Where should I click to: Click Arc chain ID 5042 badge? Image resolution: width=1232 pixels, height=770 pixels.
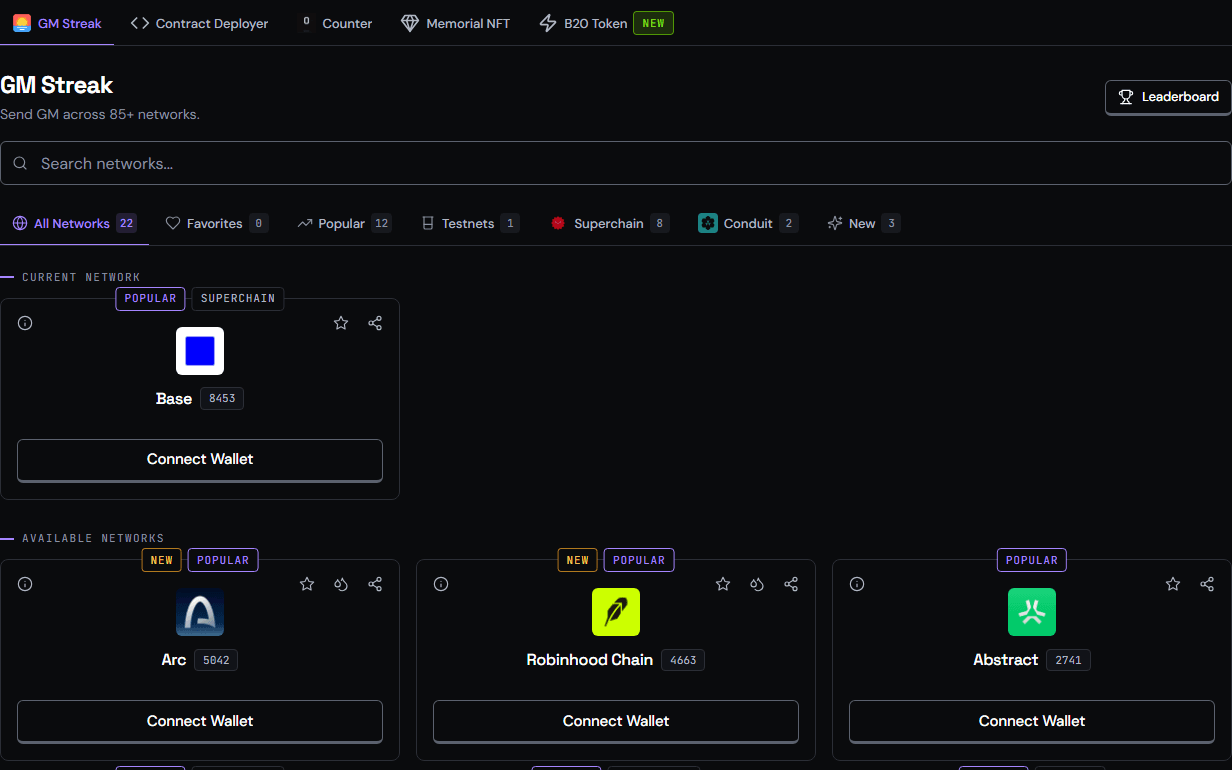pyautogui.click(x=216, y=660)
